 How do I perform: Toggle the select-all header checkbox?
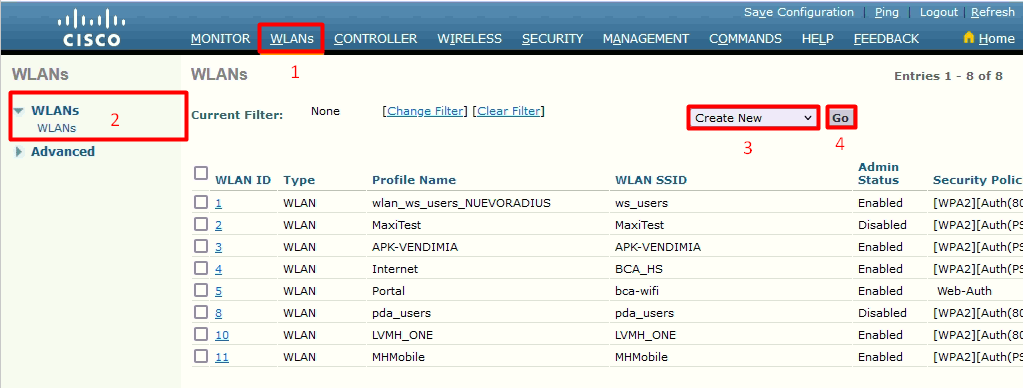point(201,173)
